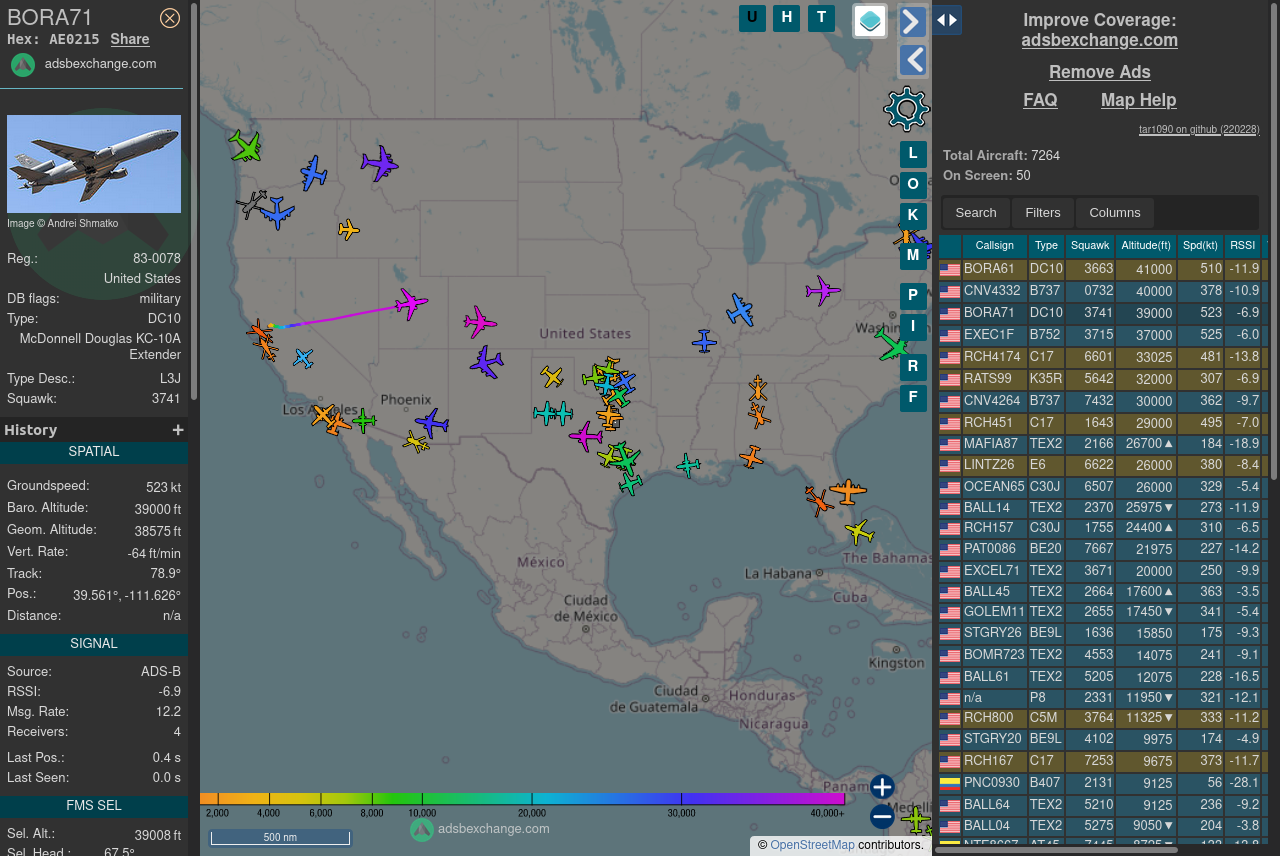Toggle the sidebar width arrows button
1280x856 pixels.
tap(947, 20)
